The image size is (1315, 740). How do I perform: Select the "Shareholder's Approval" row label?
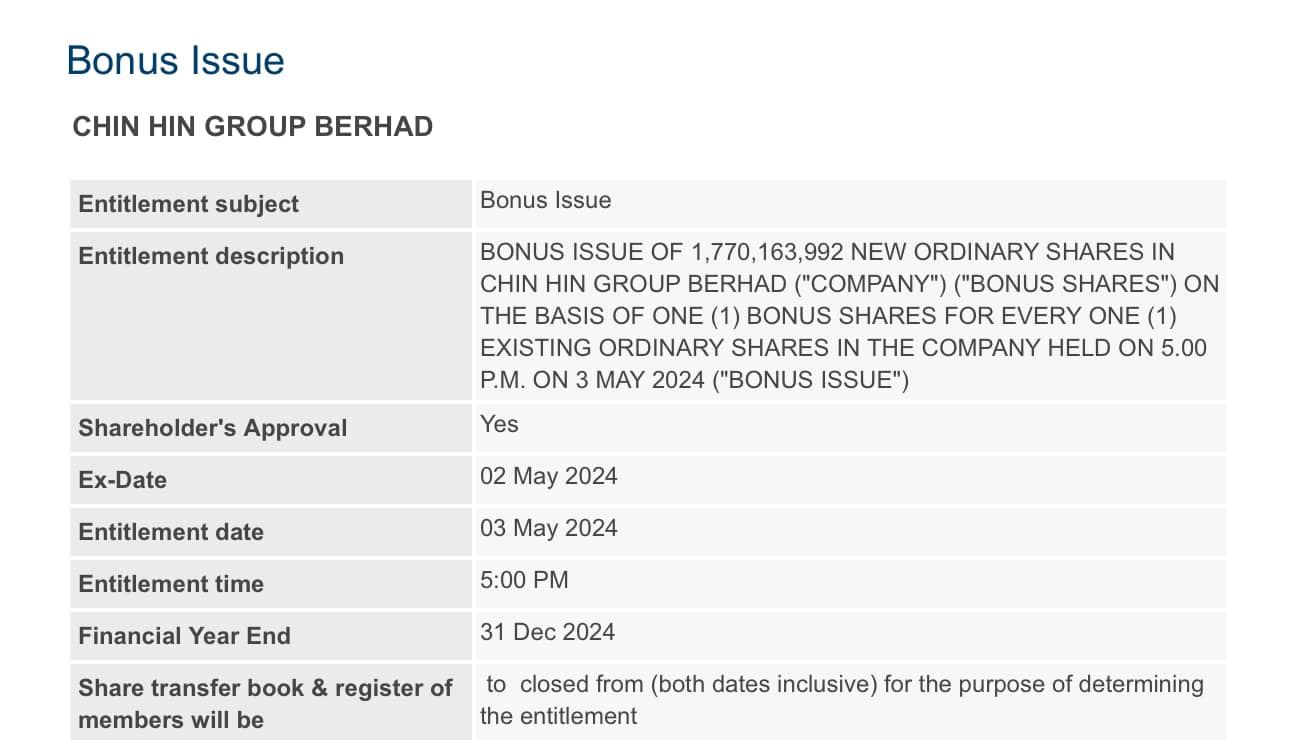tap(212, 428)
